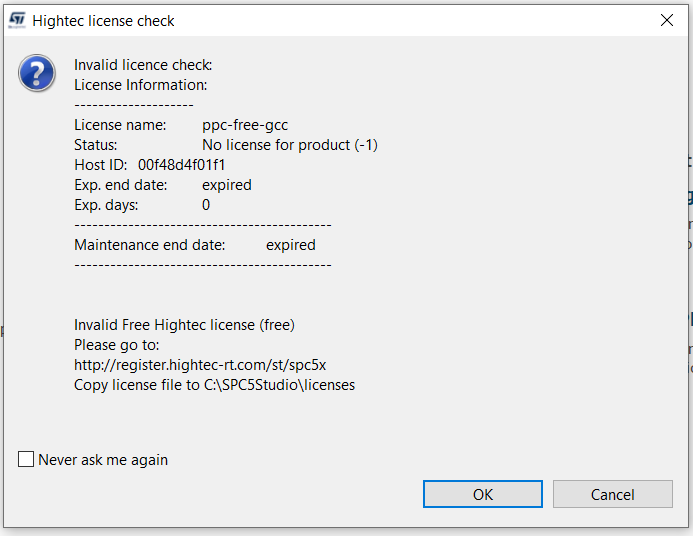Click the Host ID value 00f48d4f01f1
The height and width of the screenshot is (536, 693).
coord(182,165)
